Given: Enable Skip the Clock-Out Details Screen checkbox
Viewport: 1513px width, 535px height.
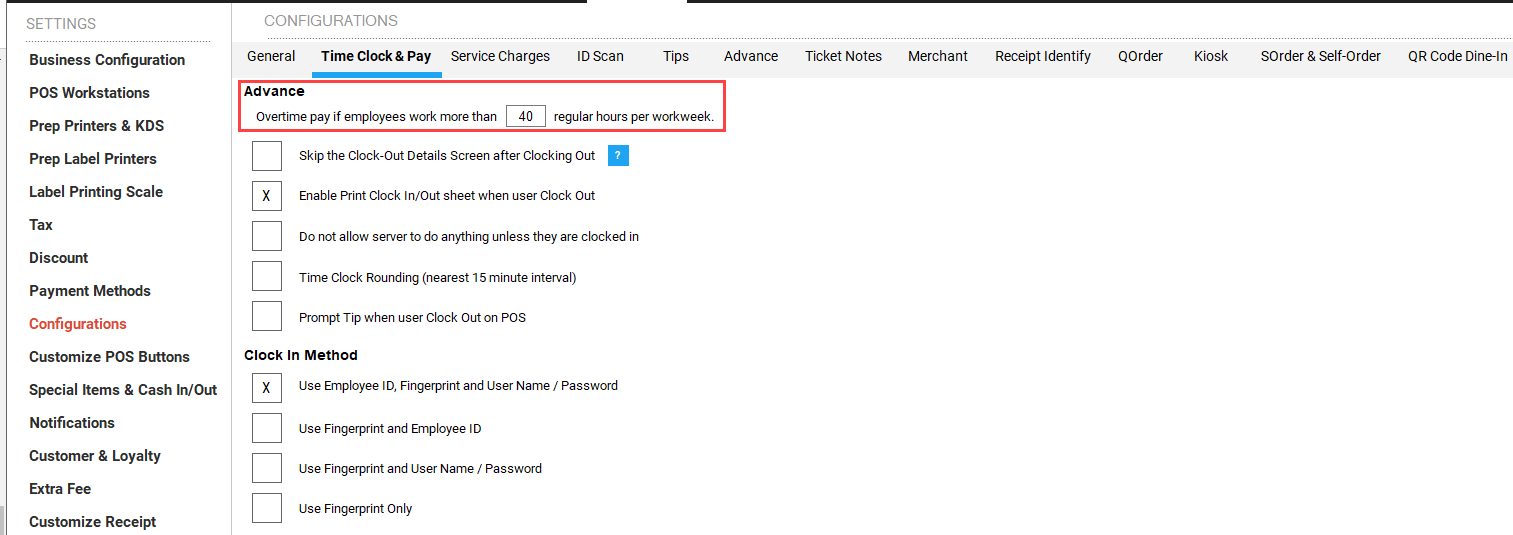Looking at the screenshot, I should coord(267,156).
